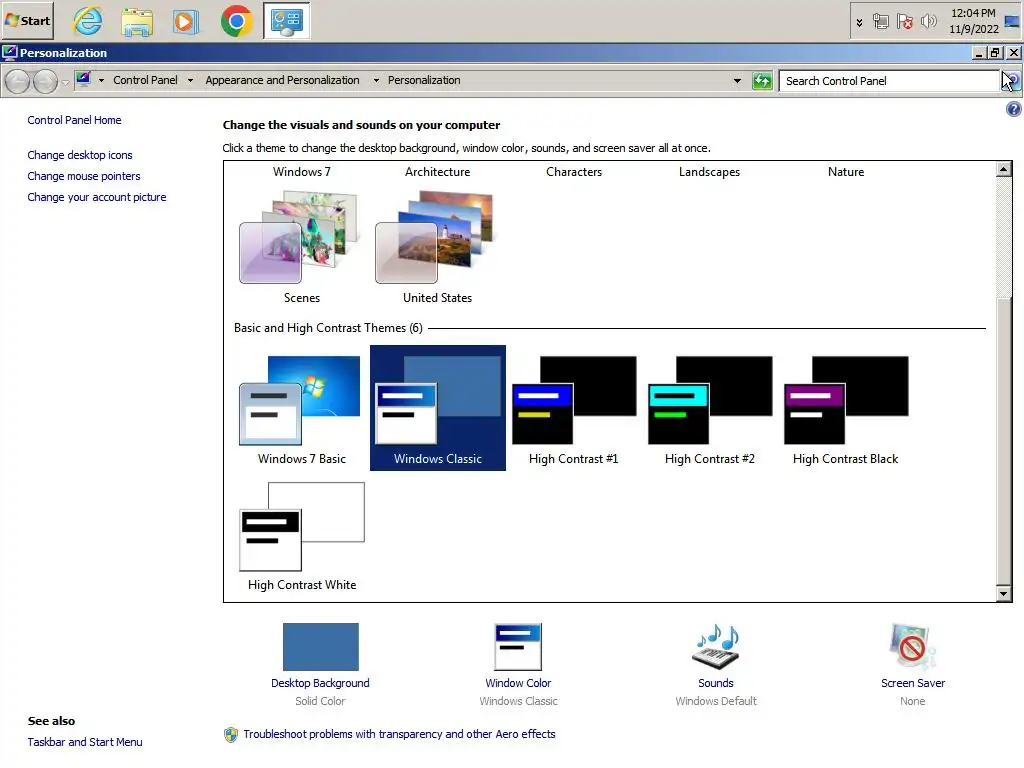The width and height of the screenshot is (1024, 768).
Task: Select the Characters theme label
Action: 574,172
